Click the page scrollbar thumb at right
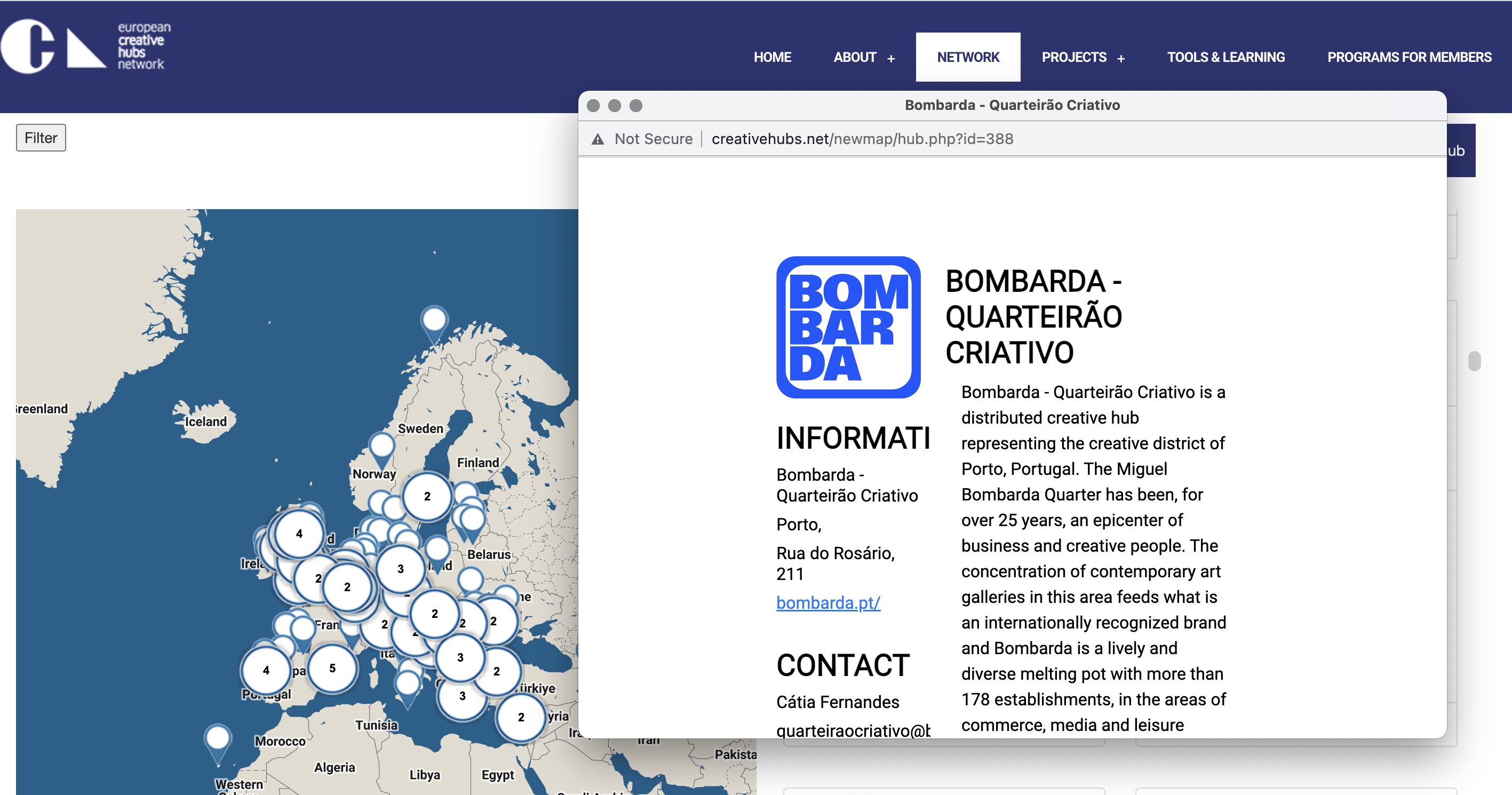1512x795 pixels. 1474,361
